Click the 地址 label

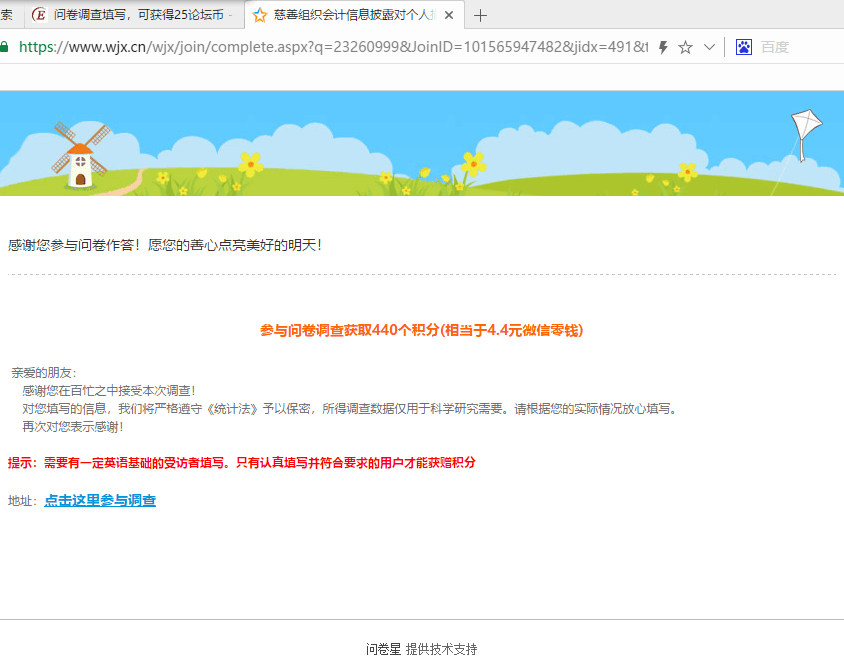tap(22, 501)
